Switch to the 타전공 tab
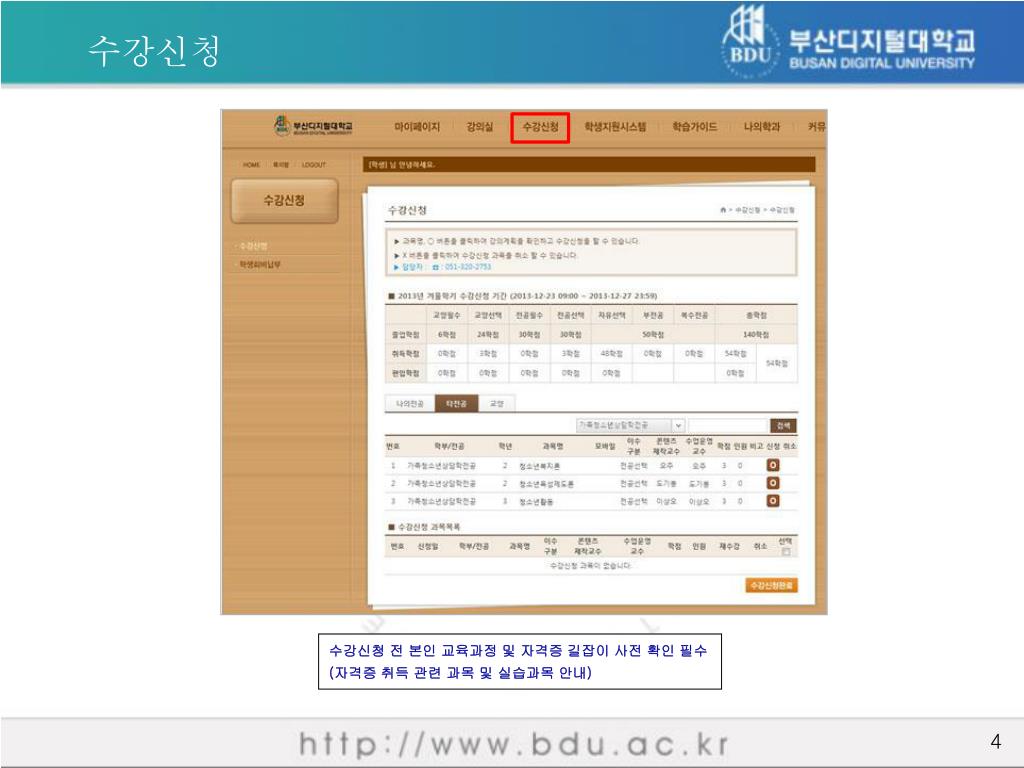Image resolution: width=1024 pixels, height=768 pixels. 456,404
